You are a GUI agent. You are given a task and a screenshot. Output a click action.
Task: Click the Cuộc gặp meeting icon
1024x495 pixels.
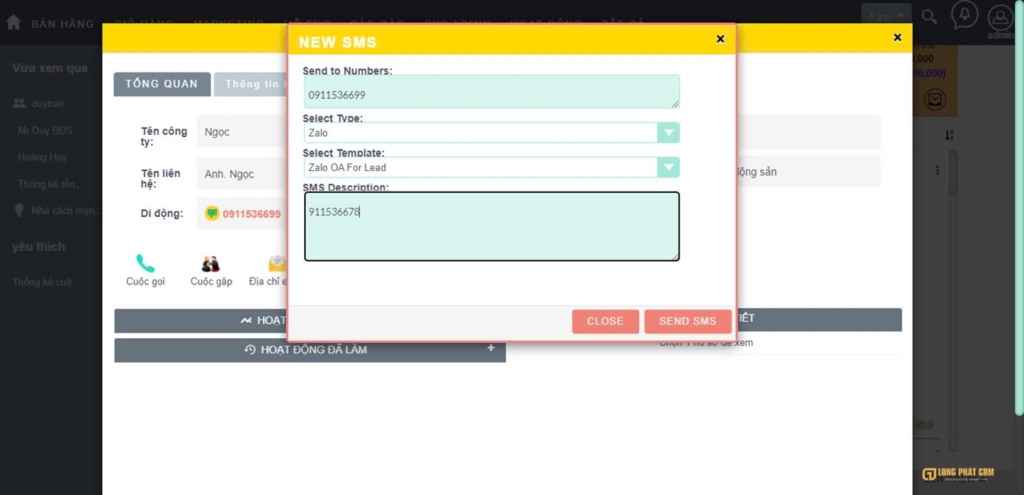(x=210, y=264)
